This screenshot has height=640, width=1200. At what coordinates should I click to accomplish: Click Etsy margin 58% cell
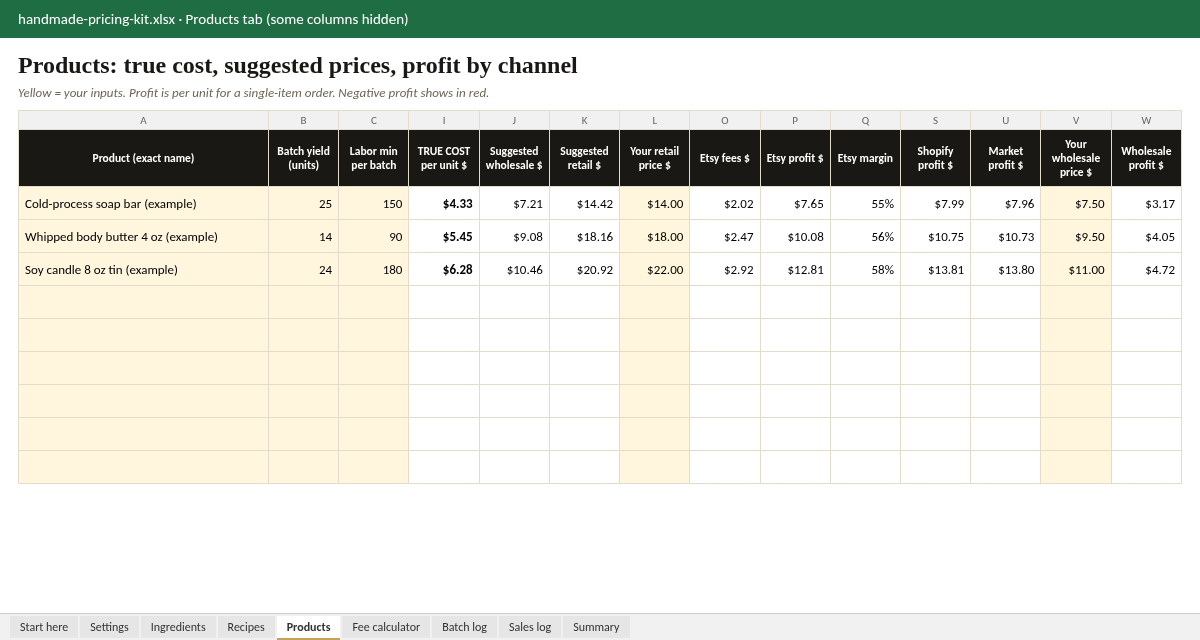(x=865, y=269)
